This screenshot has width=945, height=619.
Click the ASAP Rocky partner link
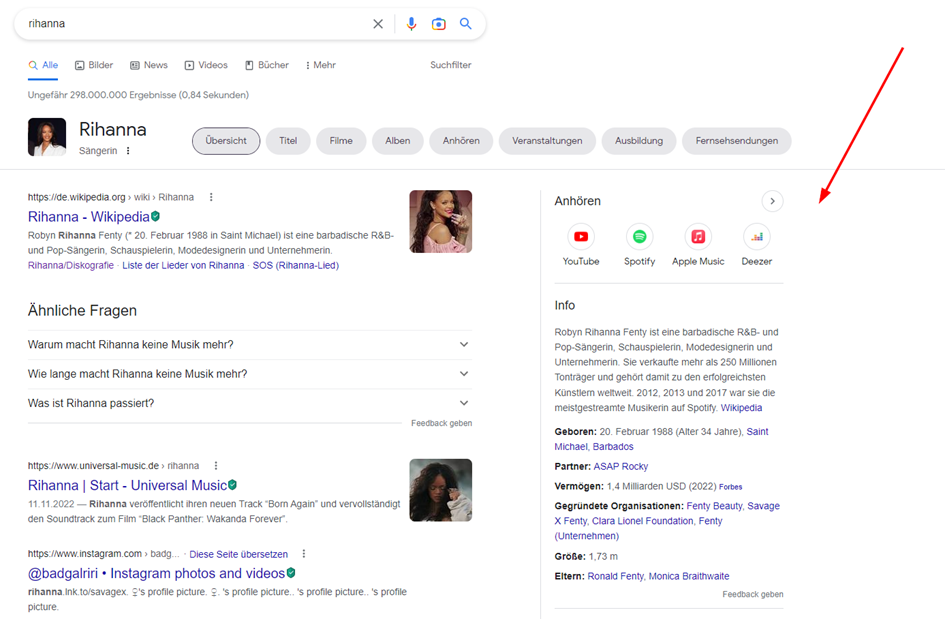pyautogui.click(x=620, y=466)
